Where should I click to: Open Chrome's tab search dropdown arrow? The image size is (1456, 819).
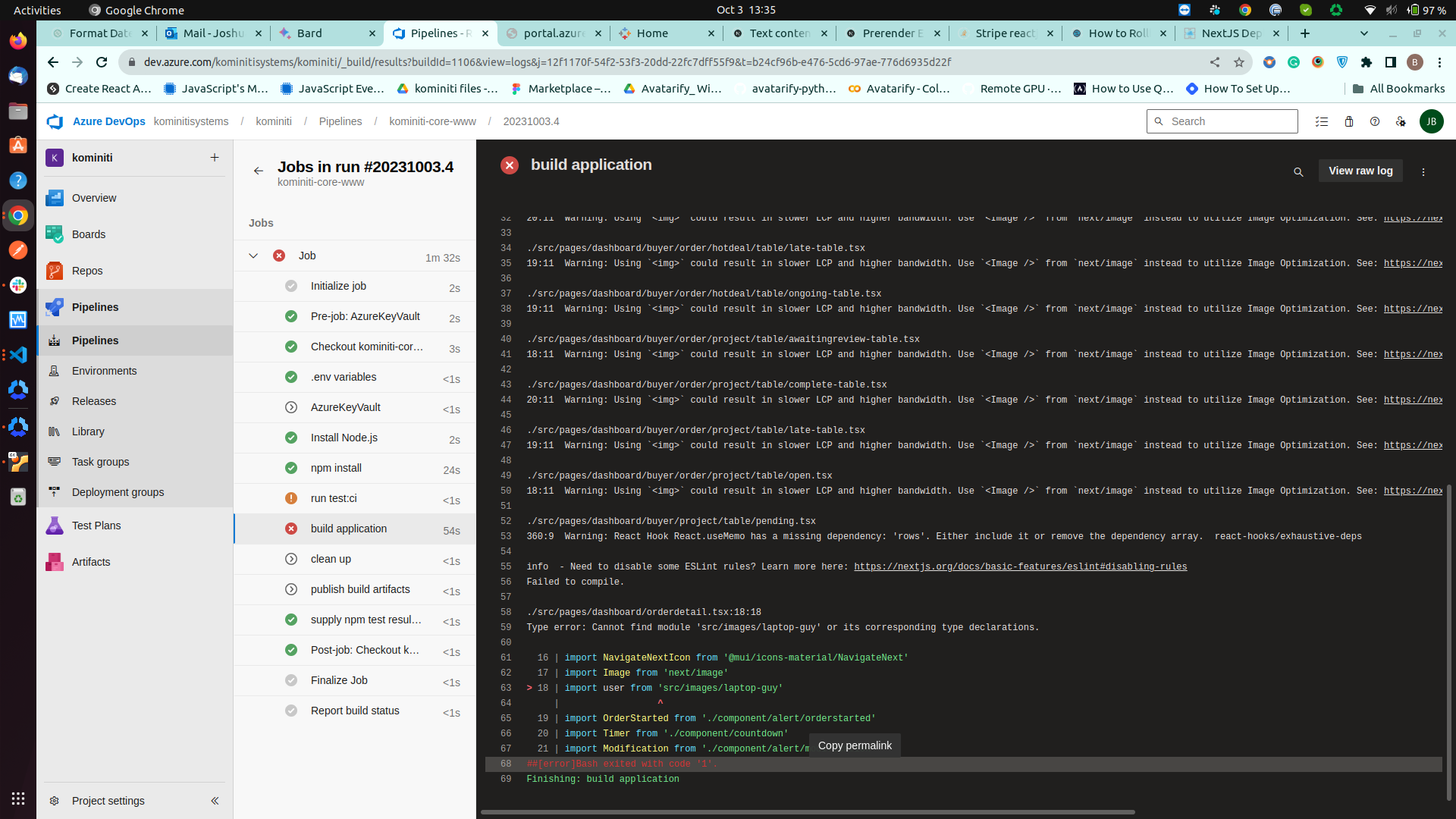click(x=1364, y=33)
